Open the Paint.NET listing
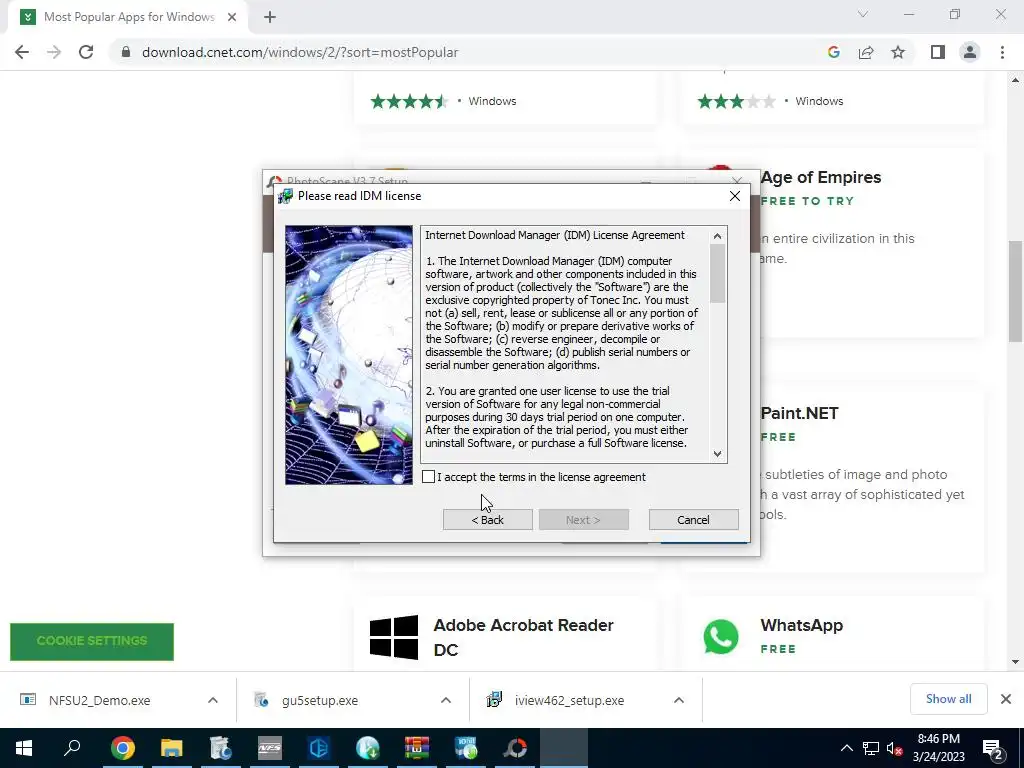This screenshot has height=768, width=1024. tap(799, 413)
